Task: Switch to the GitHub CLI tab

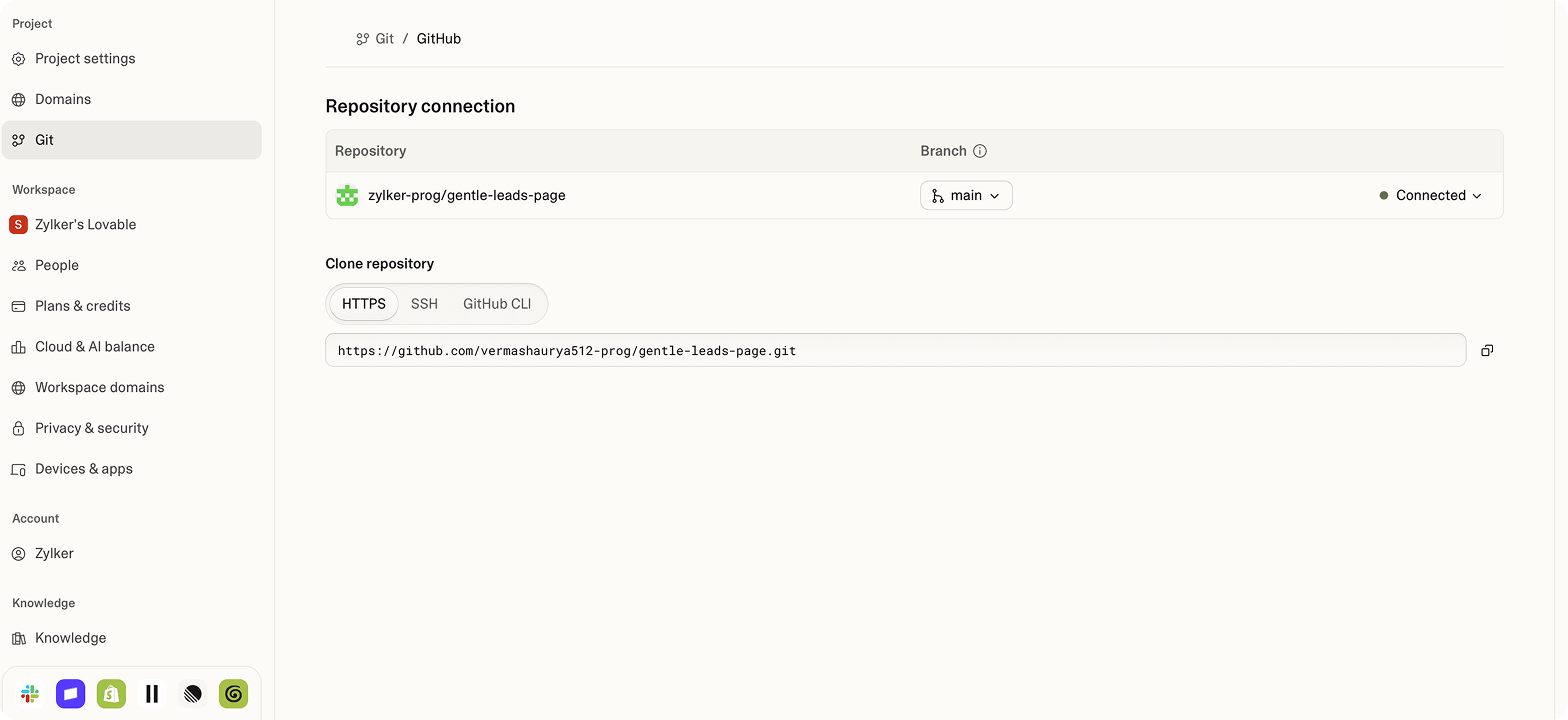Action: click(497, 304)
